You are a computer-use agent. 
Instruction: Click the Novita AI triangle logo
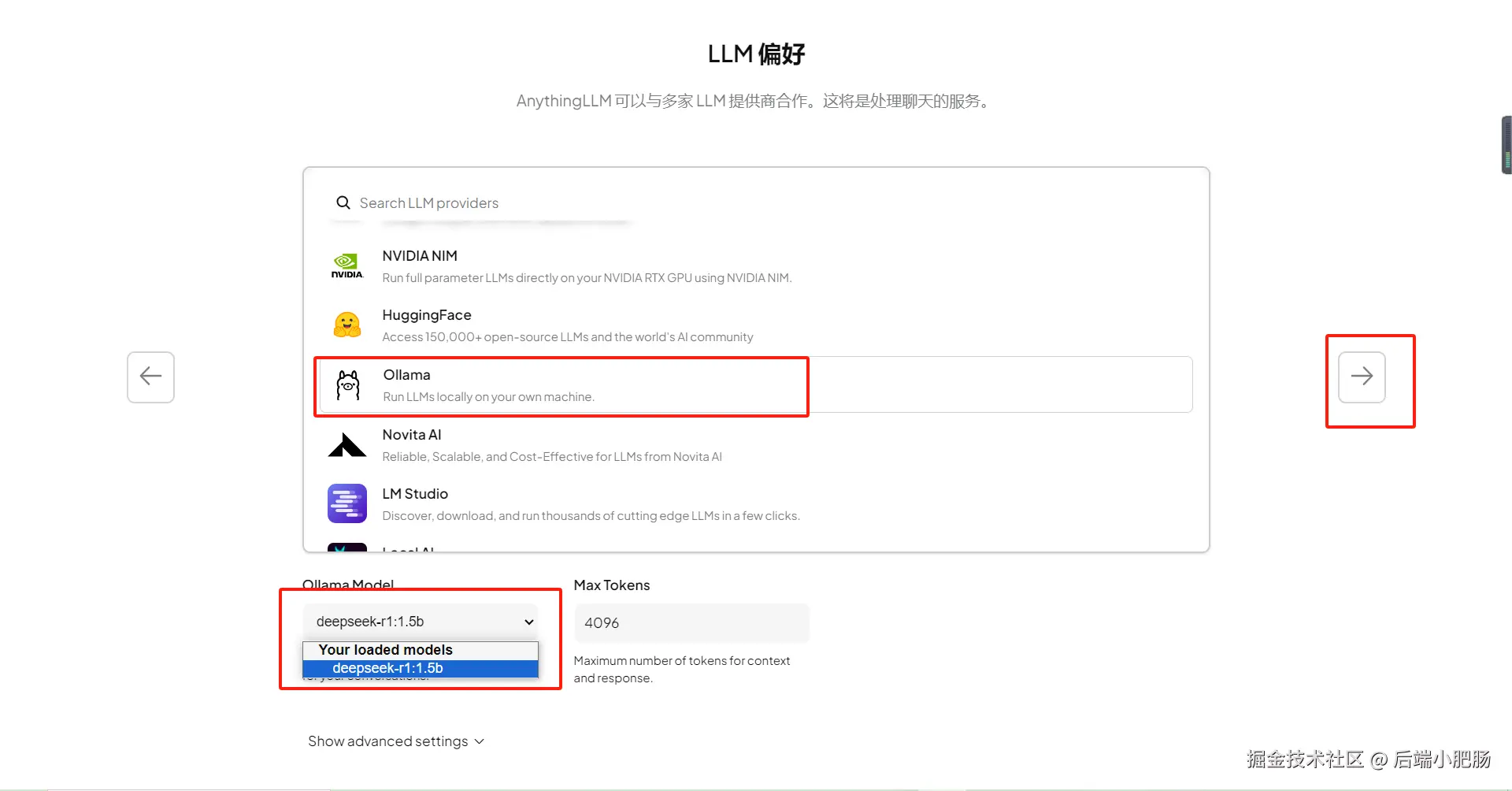(x=347, y=444)
